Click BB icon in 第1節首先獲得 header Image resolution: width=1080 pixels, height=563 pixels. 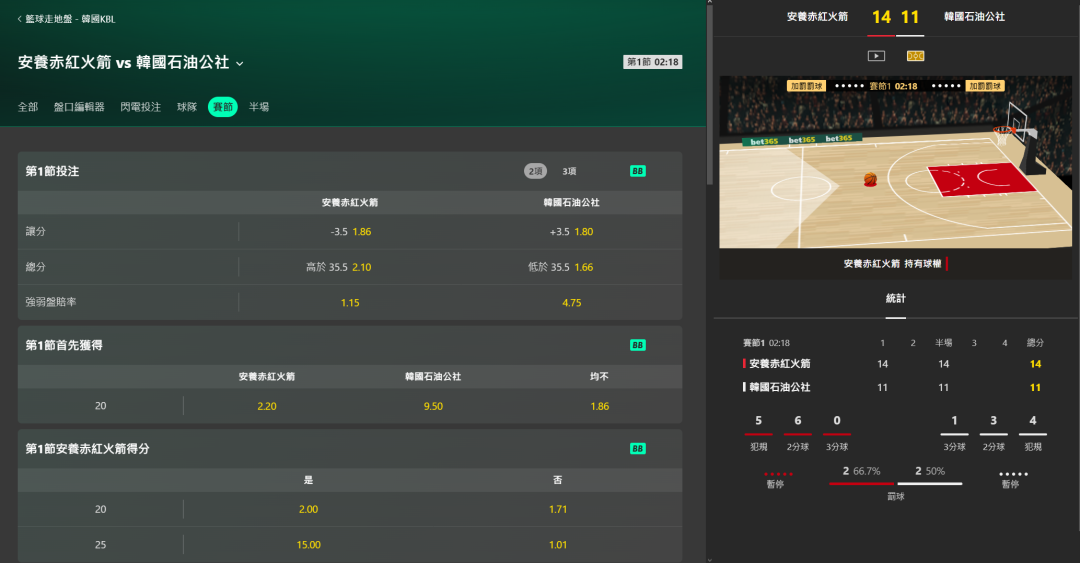tap(638, 345)
